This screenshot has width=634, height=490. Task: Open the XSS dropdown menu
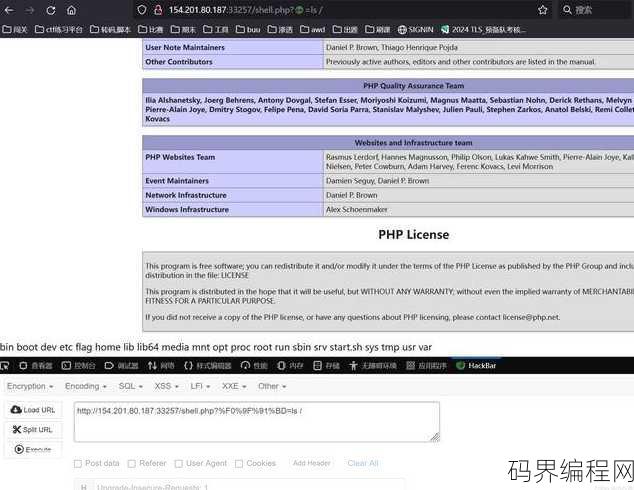click(x=167, y=387)
